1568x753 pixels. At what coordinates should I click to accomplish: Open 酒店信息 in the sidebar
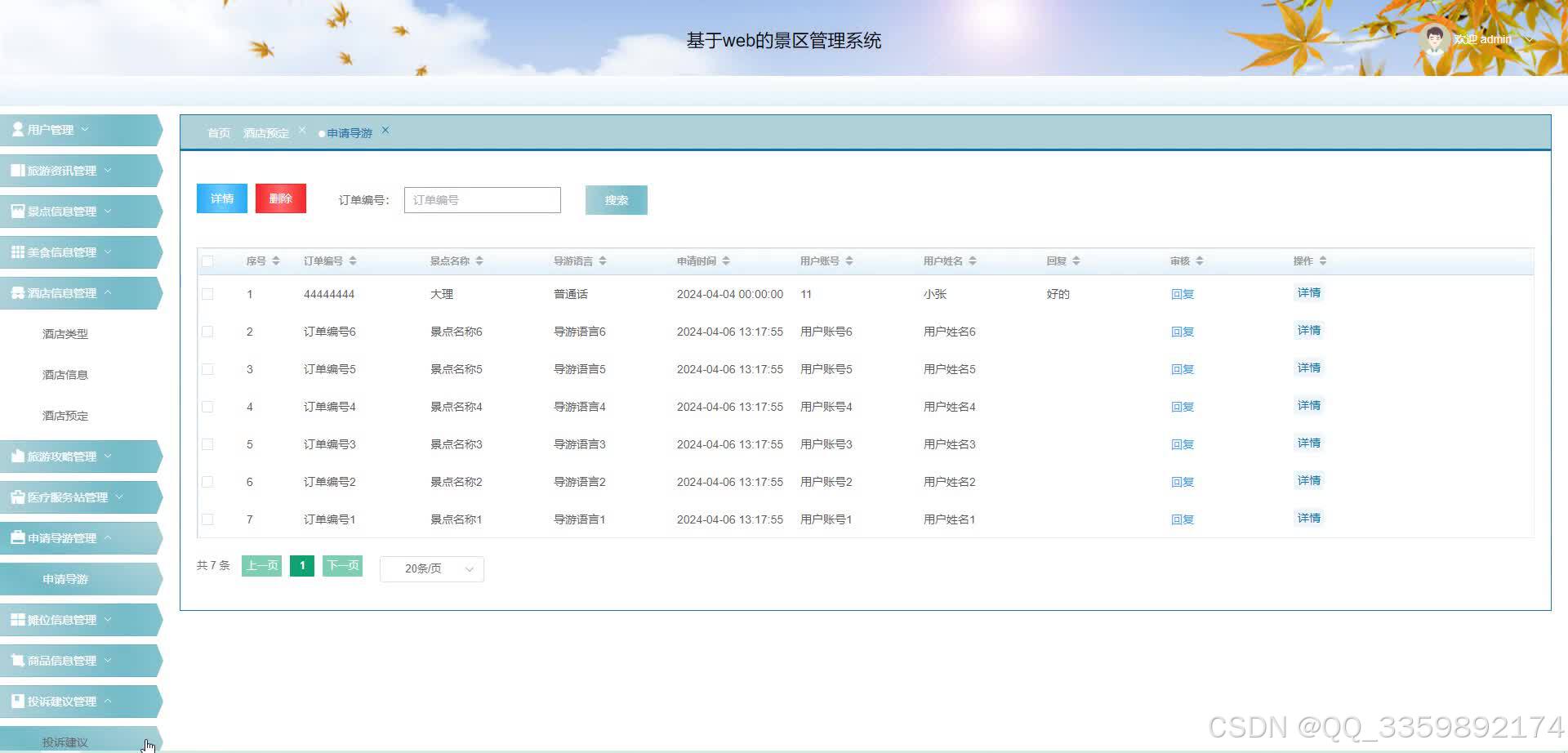(x=65, y=375)
